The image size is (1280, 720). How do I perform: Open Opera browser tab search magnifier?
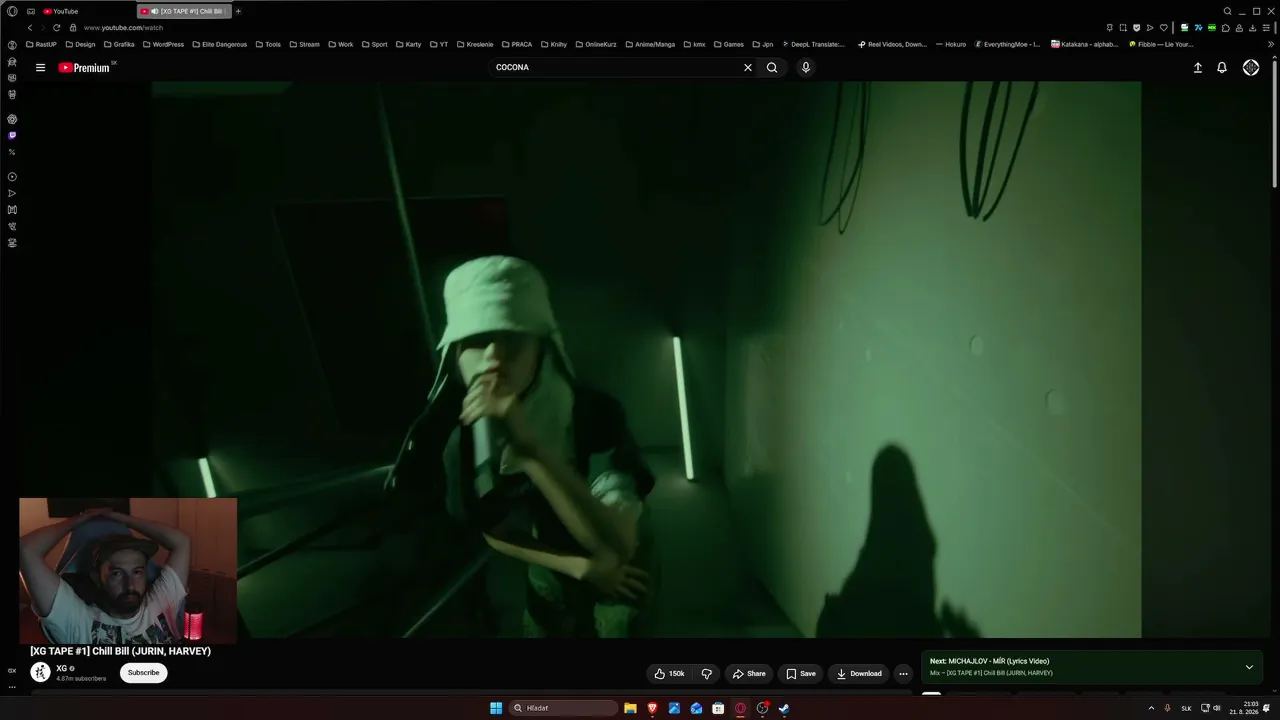[x=1227, y=11]
